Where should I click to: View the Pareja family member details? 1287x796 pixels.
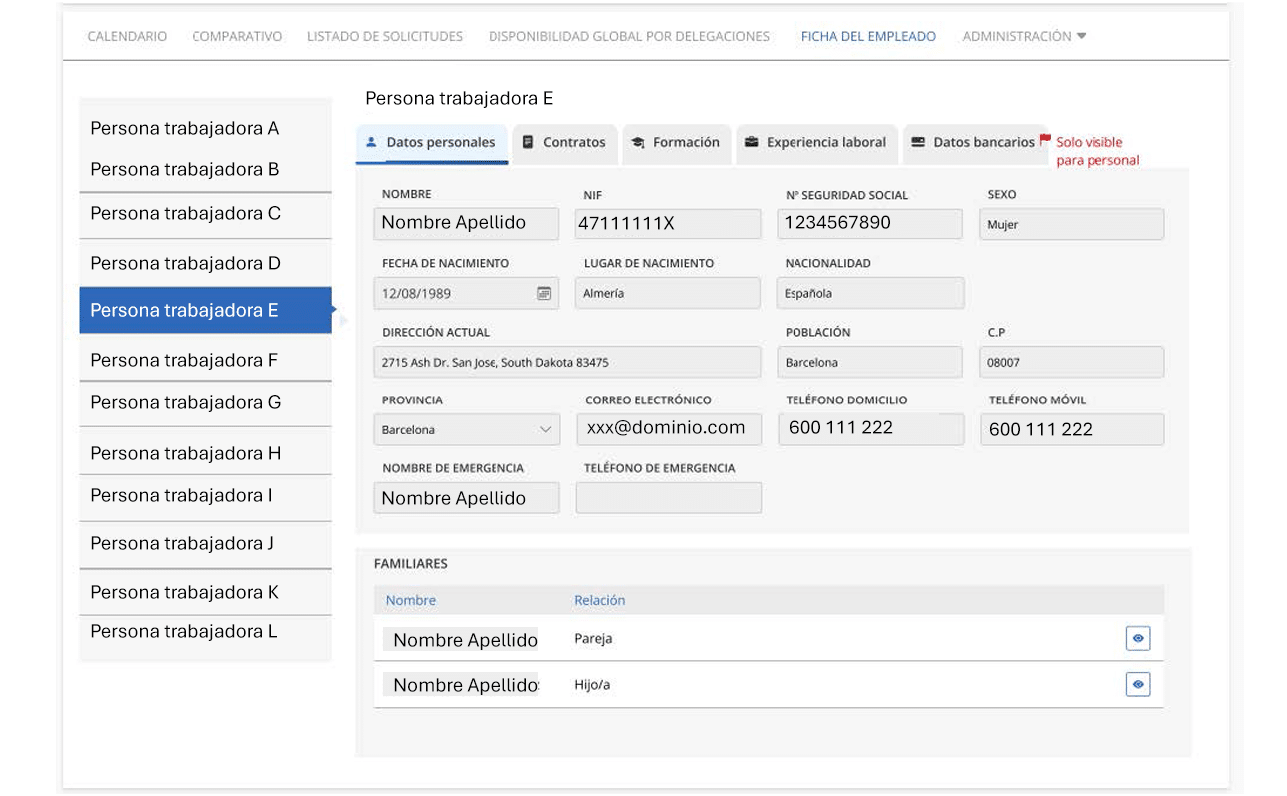pos(1137,638)
